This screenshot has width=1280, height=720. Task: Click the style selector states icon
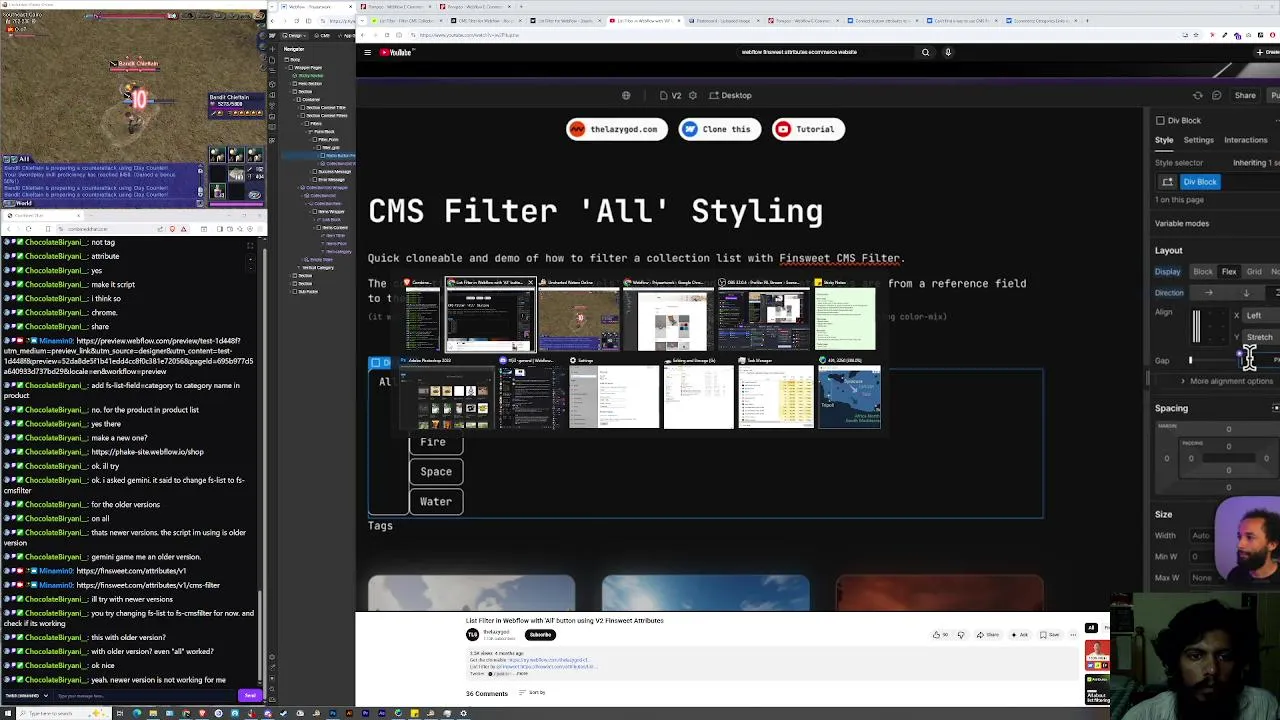[x=1167, y=182]
